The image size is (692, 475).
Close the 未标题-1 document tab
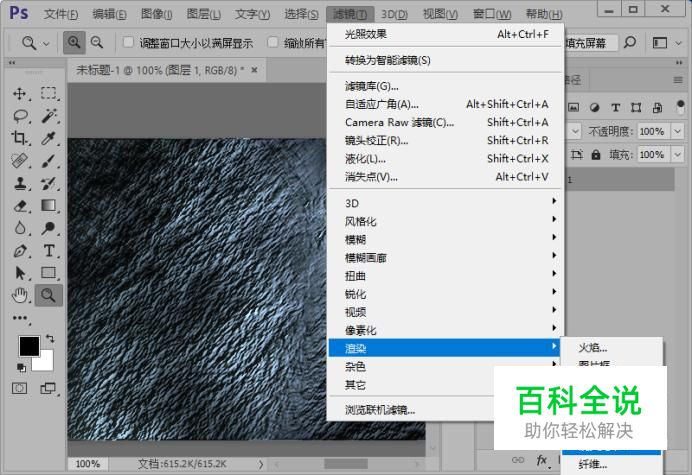click(x=254, y=70)
